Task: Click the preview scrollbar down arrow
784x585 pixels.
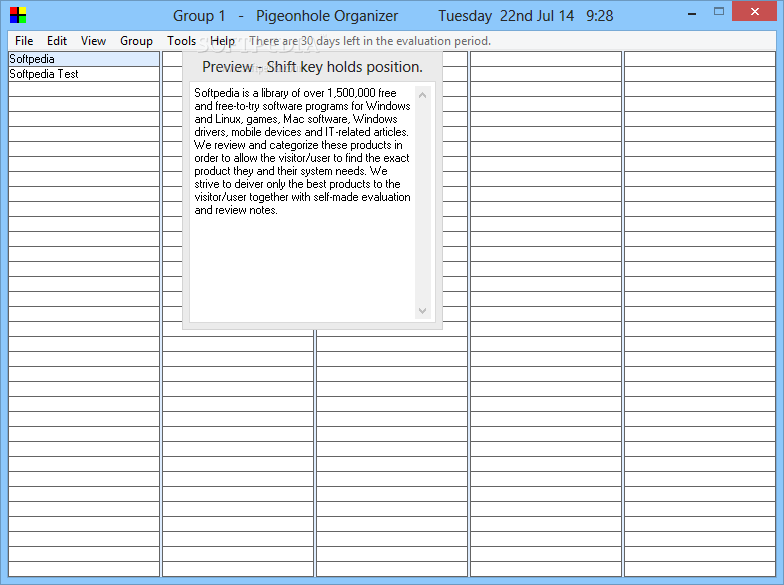Action: click(x=422, y=311)
